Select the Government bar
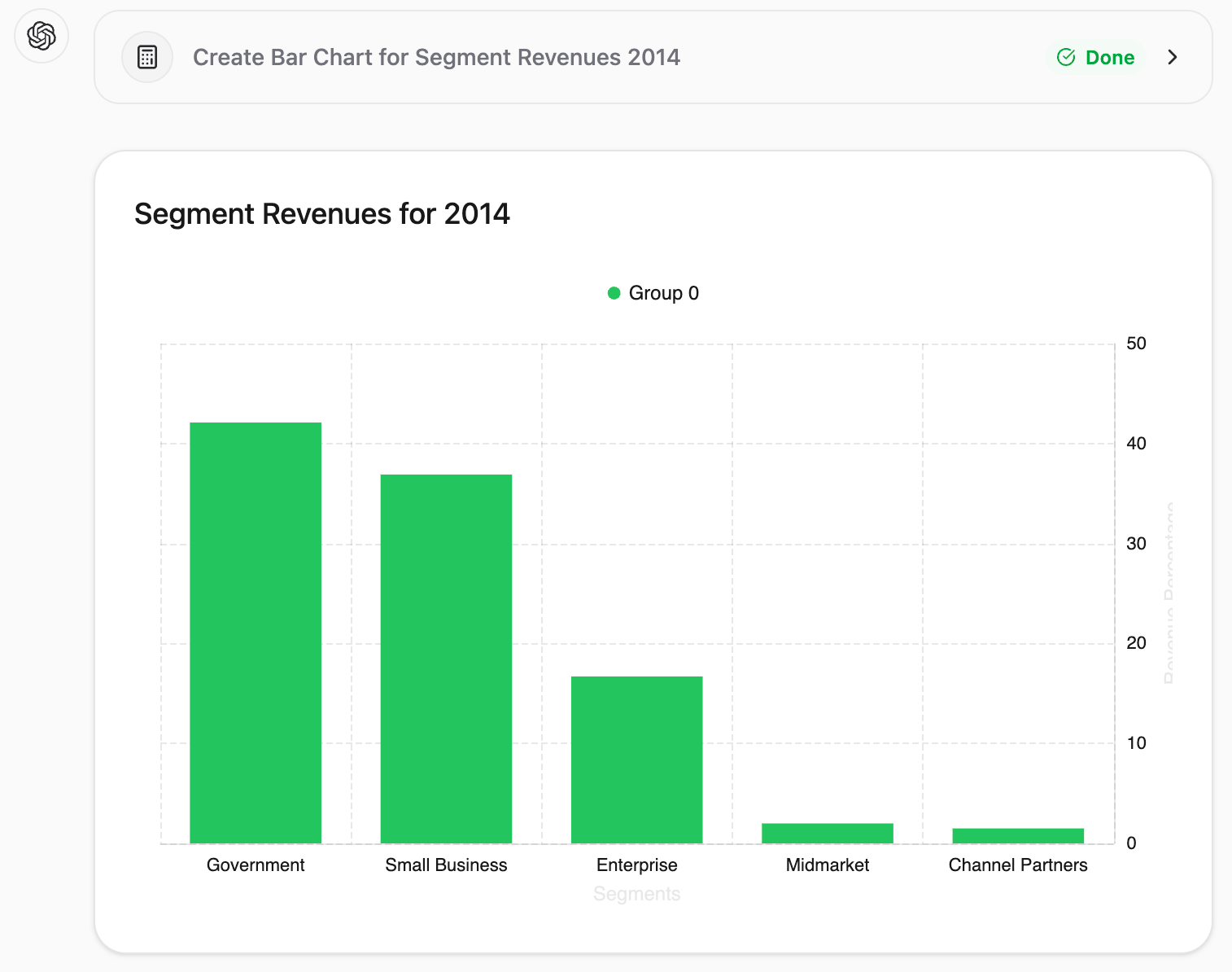Viewport: 1232px width, 972px height. (256, 633)
